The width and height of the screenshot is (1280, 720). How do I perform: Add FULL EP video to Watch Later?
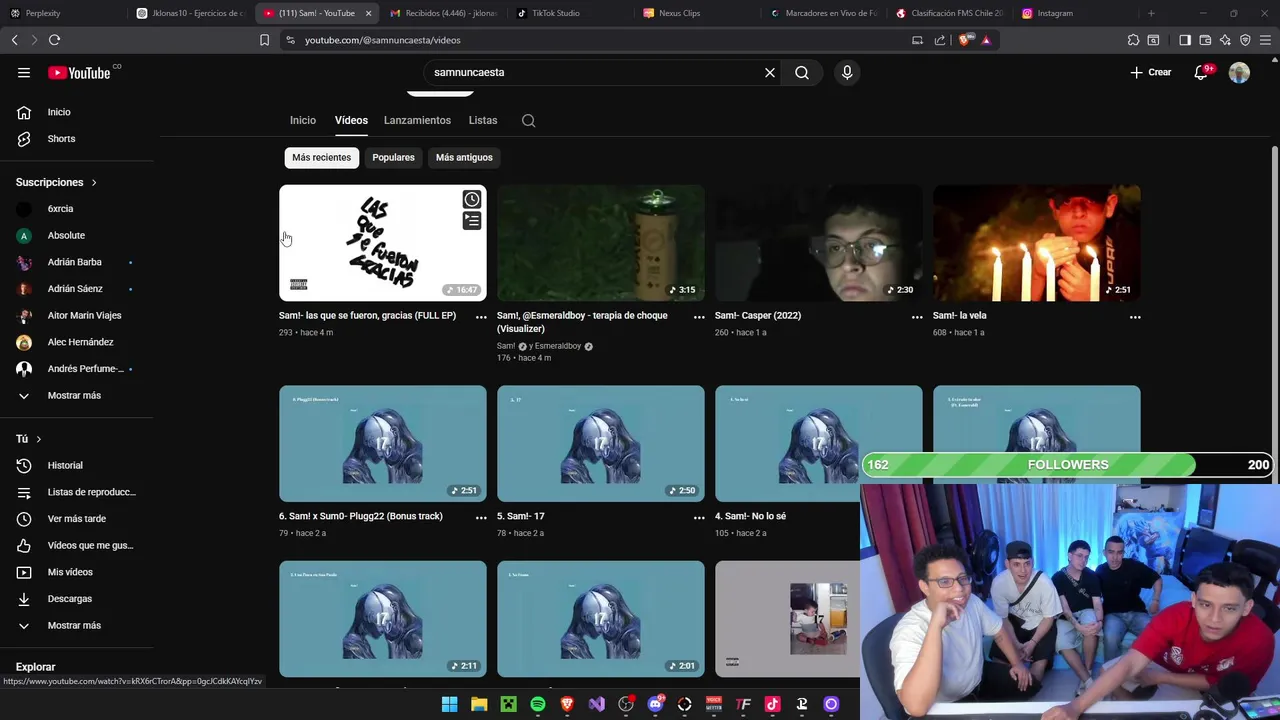tap(471, 199)
